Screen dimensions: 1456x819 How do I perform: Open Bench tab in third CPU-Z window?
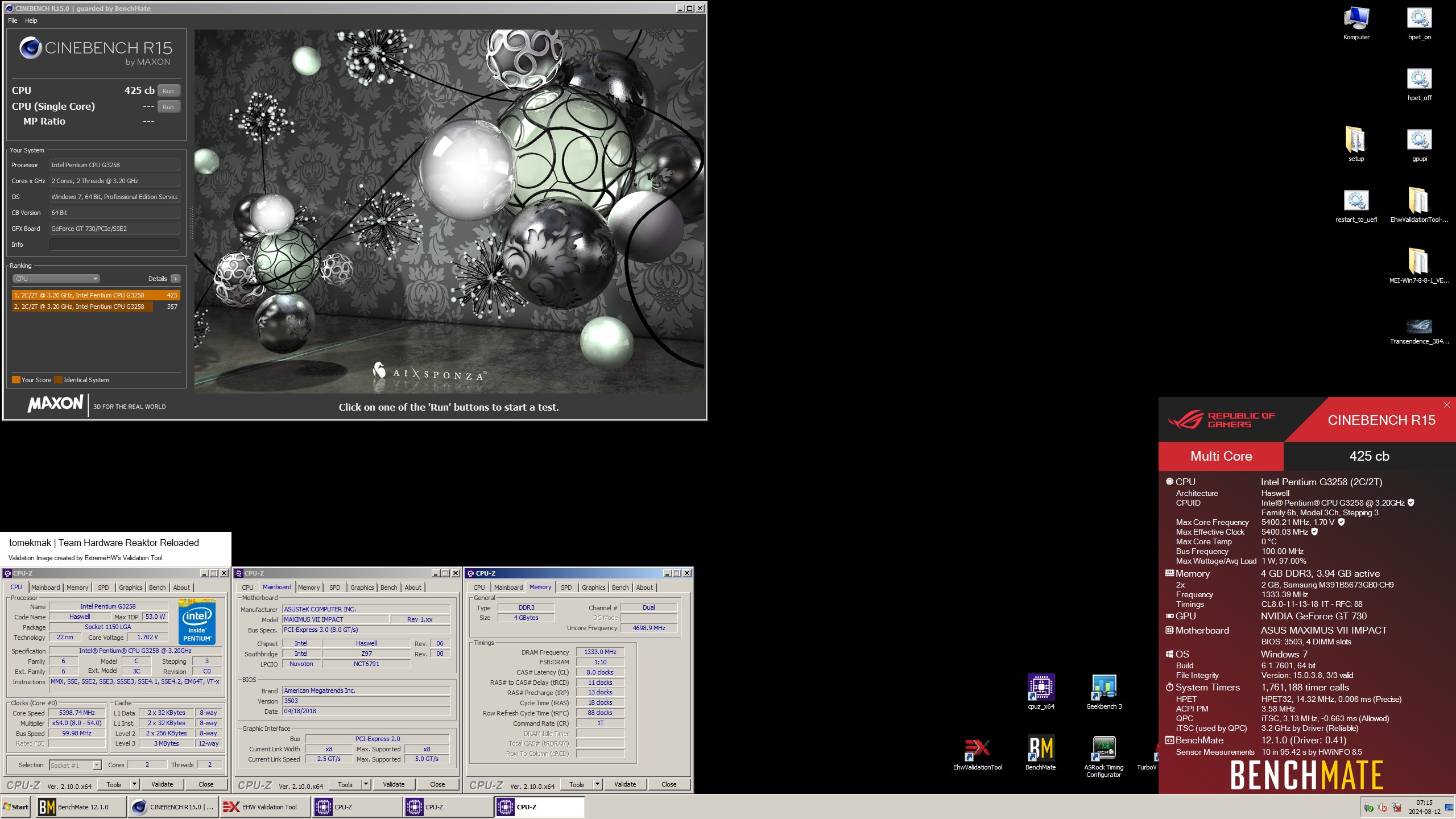pos(621,588)
